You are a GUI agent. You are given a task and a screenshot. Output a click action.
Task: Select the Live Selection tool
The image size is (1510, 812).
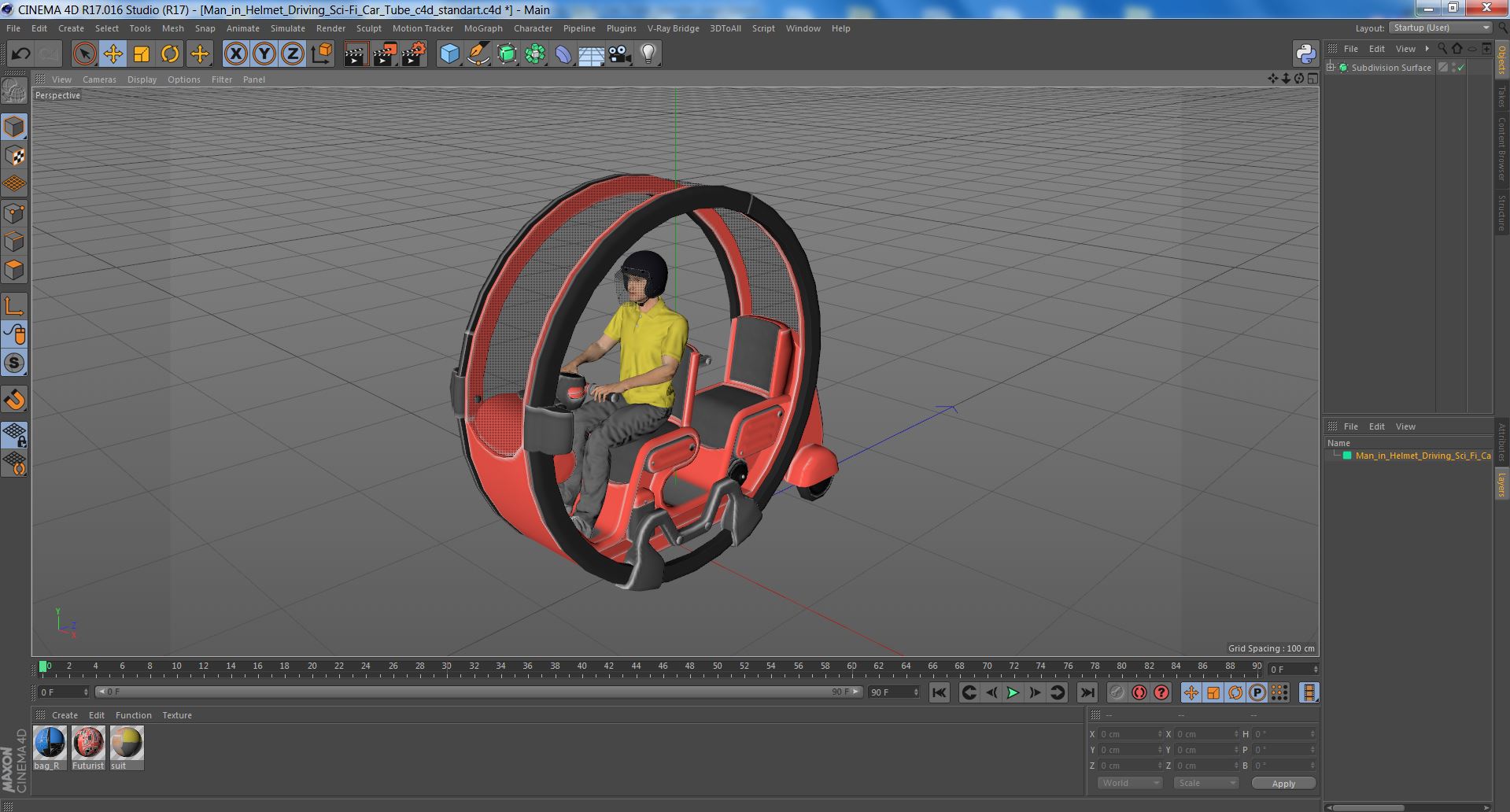[x=84, y=54]
